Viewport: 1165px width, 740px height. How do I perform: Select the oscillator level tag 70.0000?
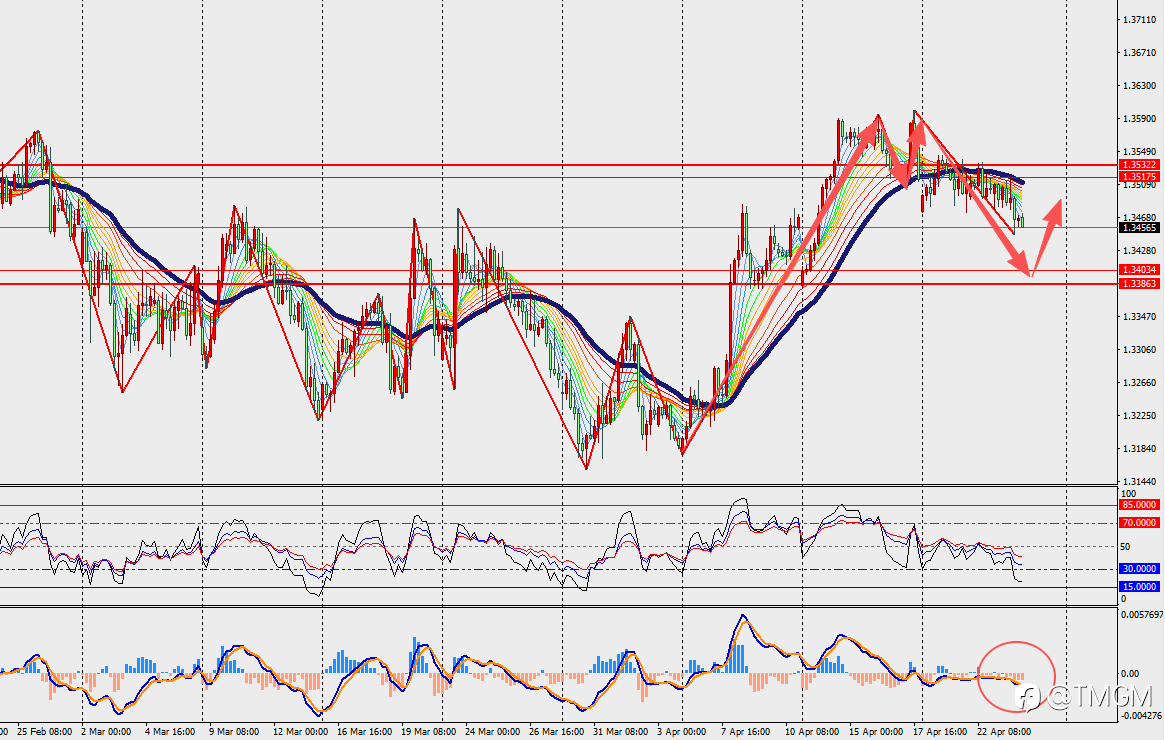coord(1139,523)
